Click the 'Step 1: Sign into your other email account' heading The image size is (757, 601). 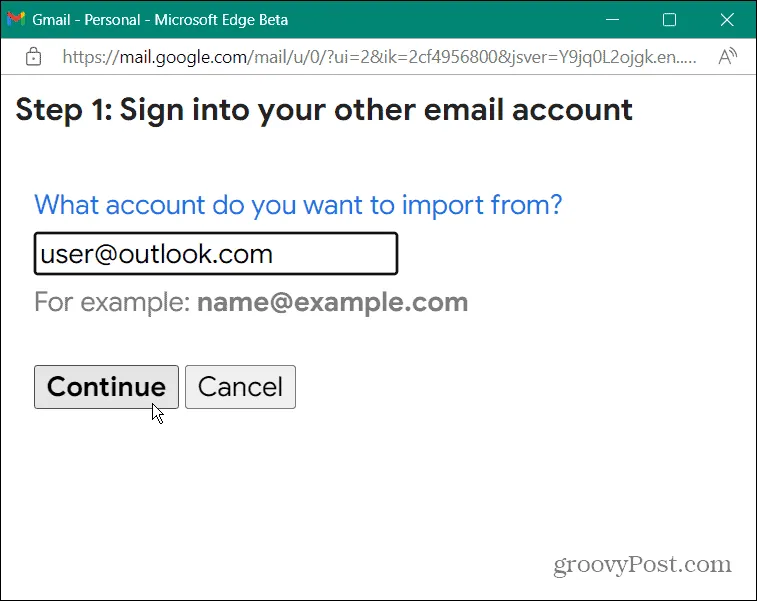[x=324, y=110]
